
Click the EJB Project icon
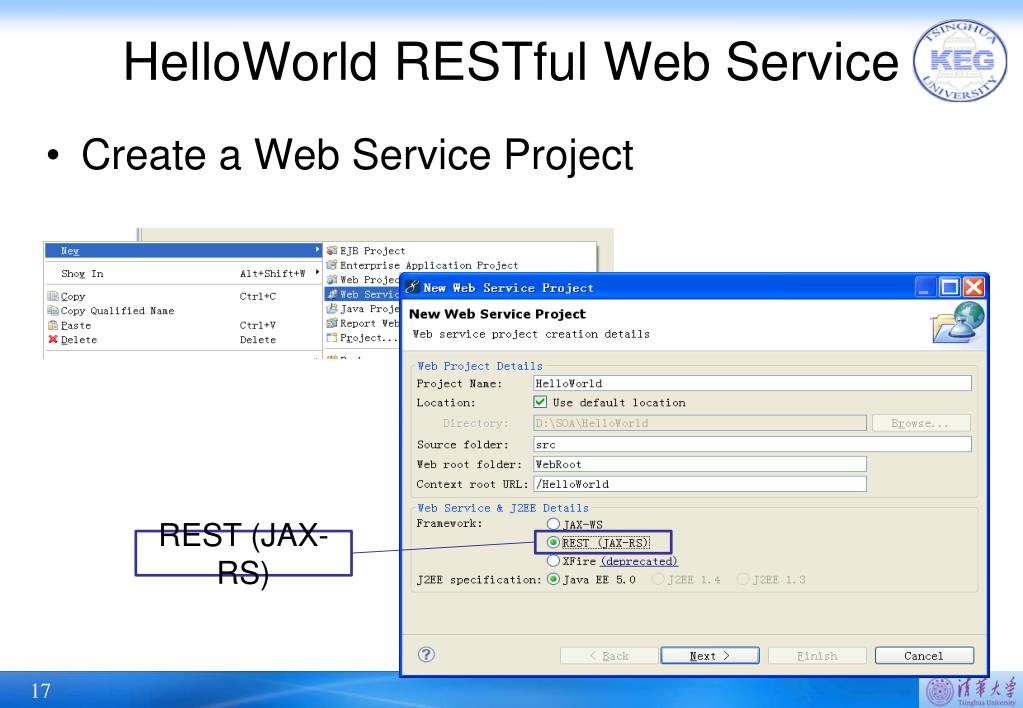332,251
